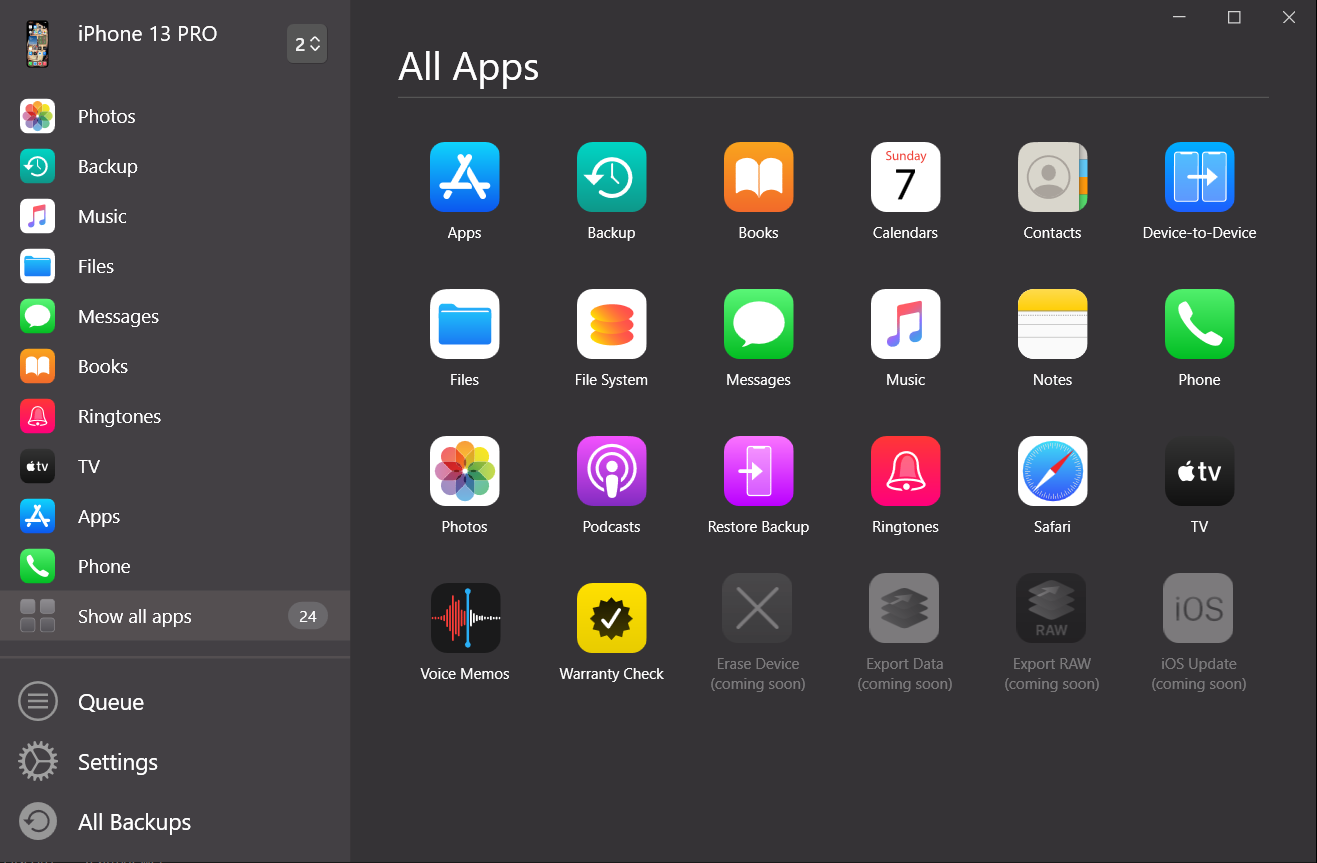Open the Notes app icon
The image size is (1317, 863).
1052,324
